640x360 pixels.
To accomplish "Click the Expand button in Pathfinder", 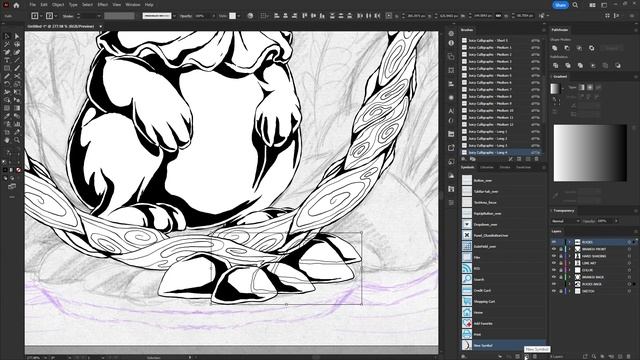I will (x=611, y=48).
